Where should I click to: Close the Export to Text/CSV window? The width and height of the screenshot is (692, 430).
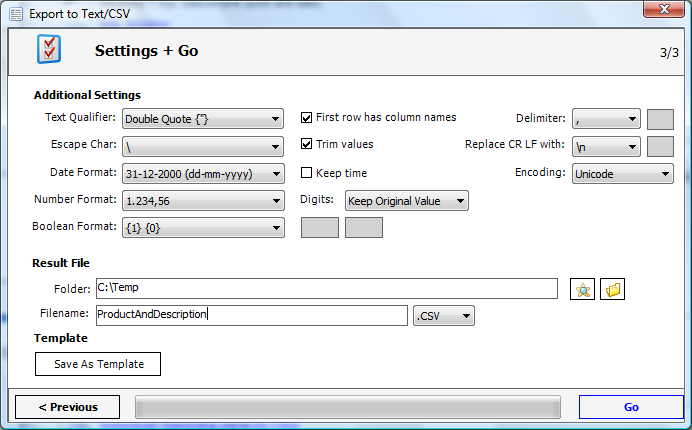(x=664, y=9)
